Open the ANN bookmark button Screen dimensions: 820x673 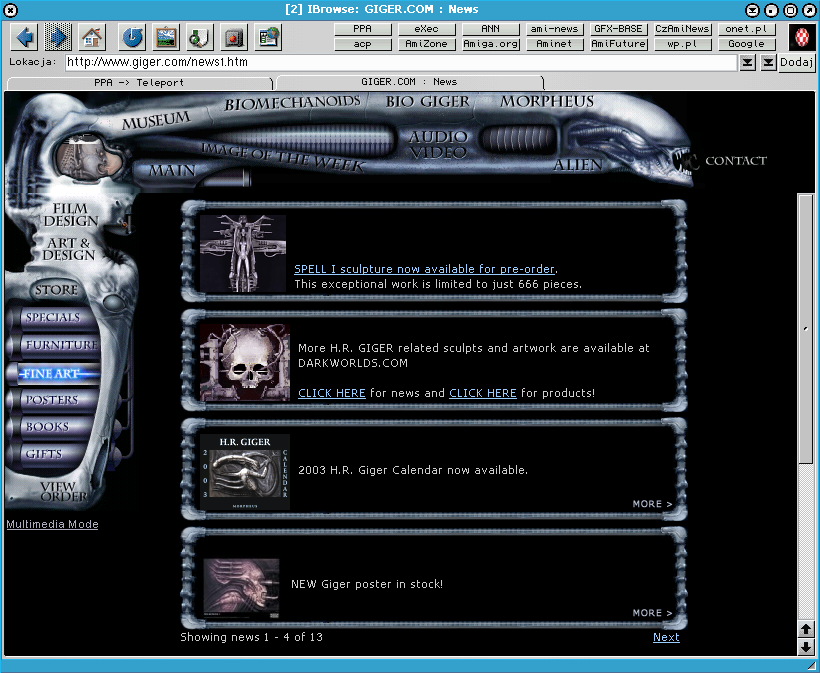click(x=491, y=29)
